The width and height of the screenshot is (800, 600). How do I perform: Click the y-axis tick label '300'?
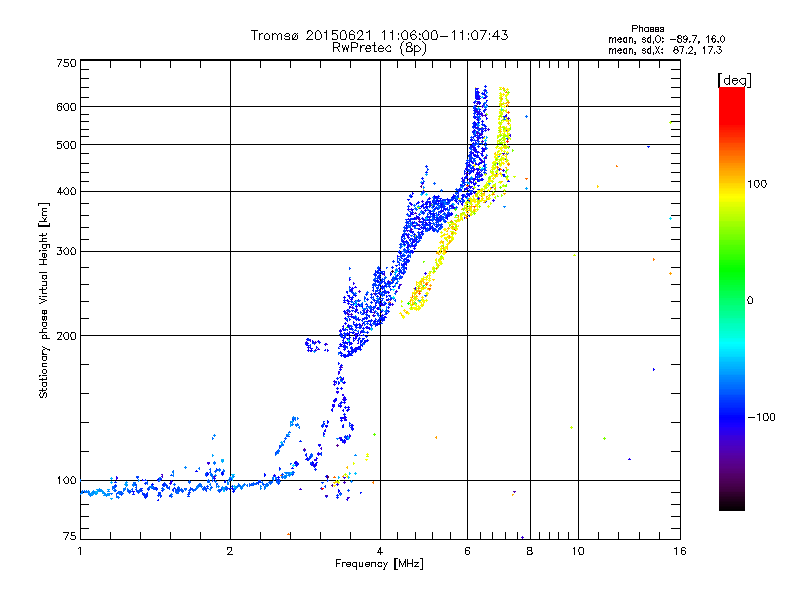click(66, 252)
